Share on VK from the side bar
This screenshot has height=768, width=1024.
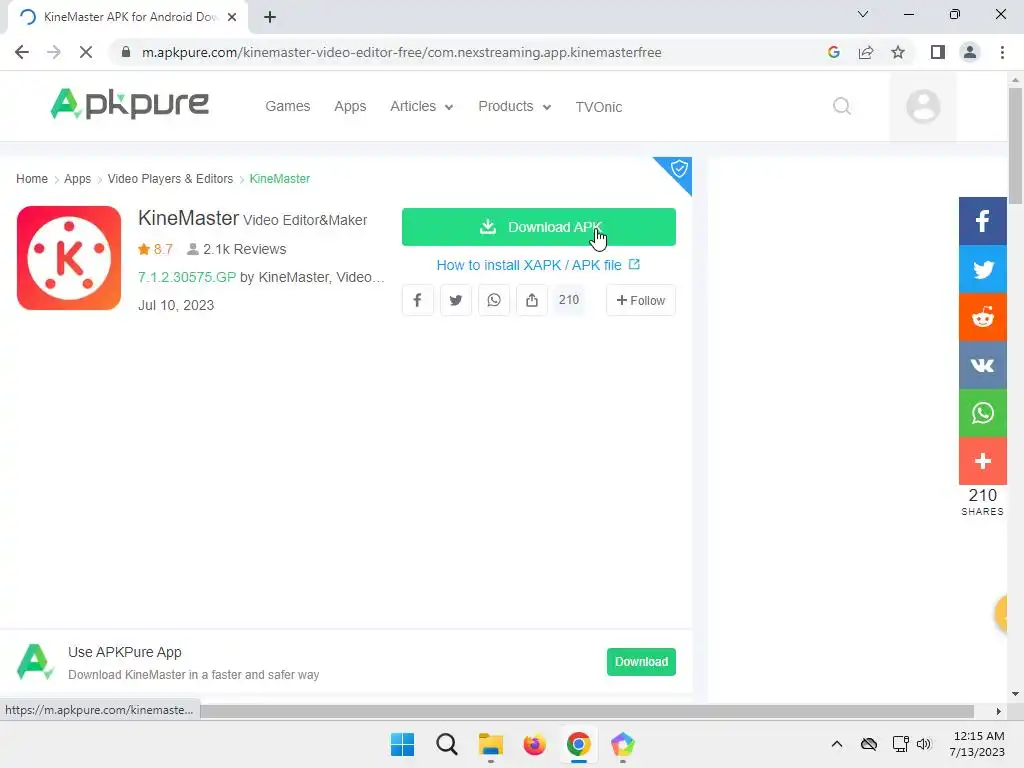[x=983, y=365]
